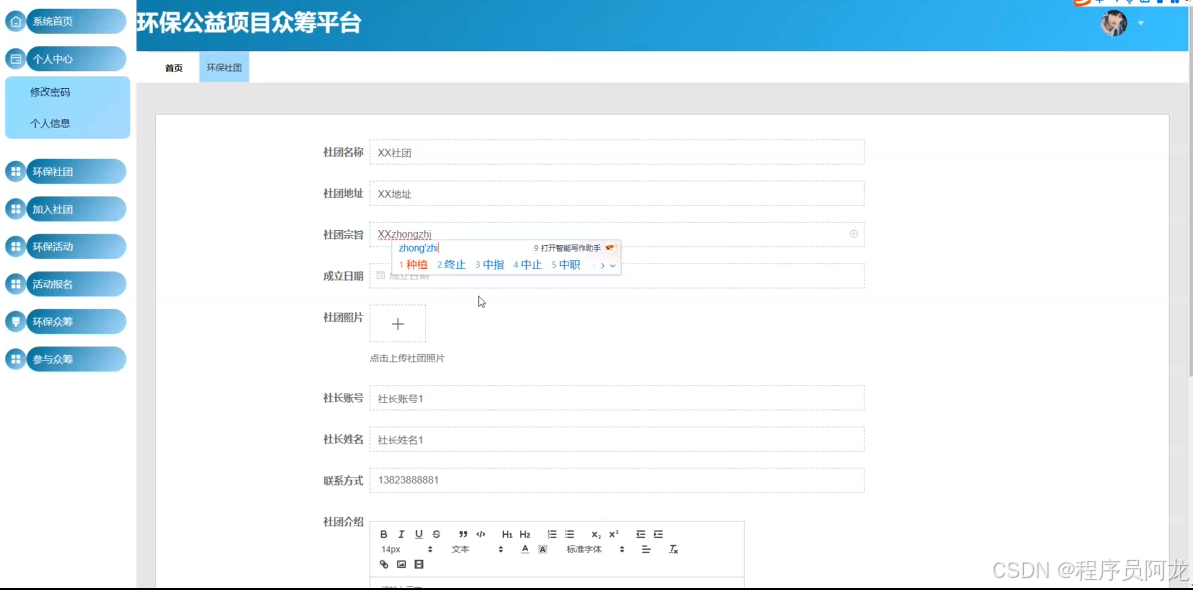Viewport: 1193px width, 590px height.
Task: Click the 社团地址 input field
Action: [617, 193]
